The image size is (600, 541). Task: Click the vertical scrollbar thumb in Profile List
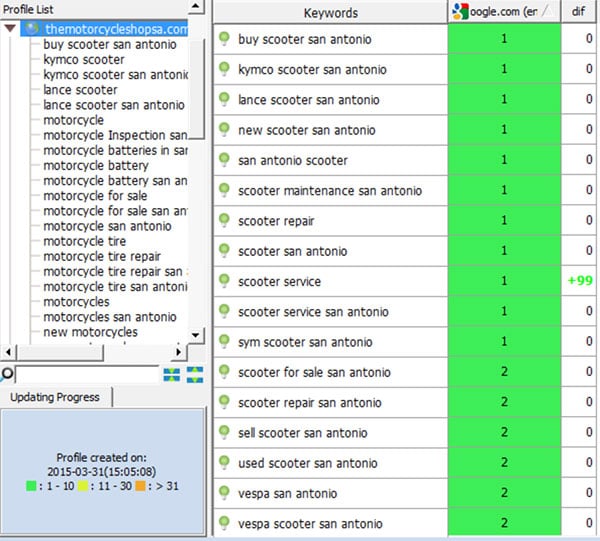pyautogui.click(x=197, y=89)
